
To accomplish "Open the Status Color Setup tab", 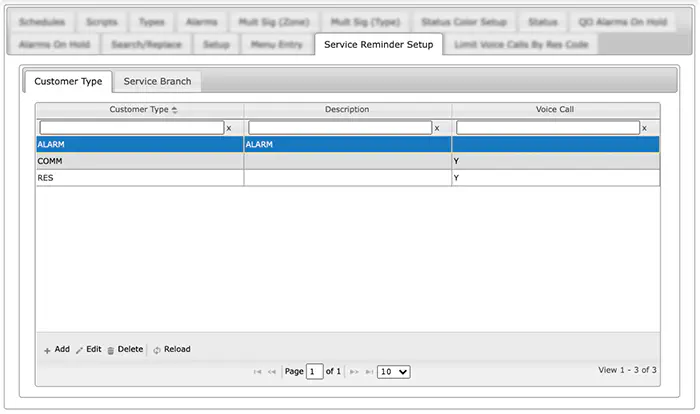I will (464, 22).
